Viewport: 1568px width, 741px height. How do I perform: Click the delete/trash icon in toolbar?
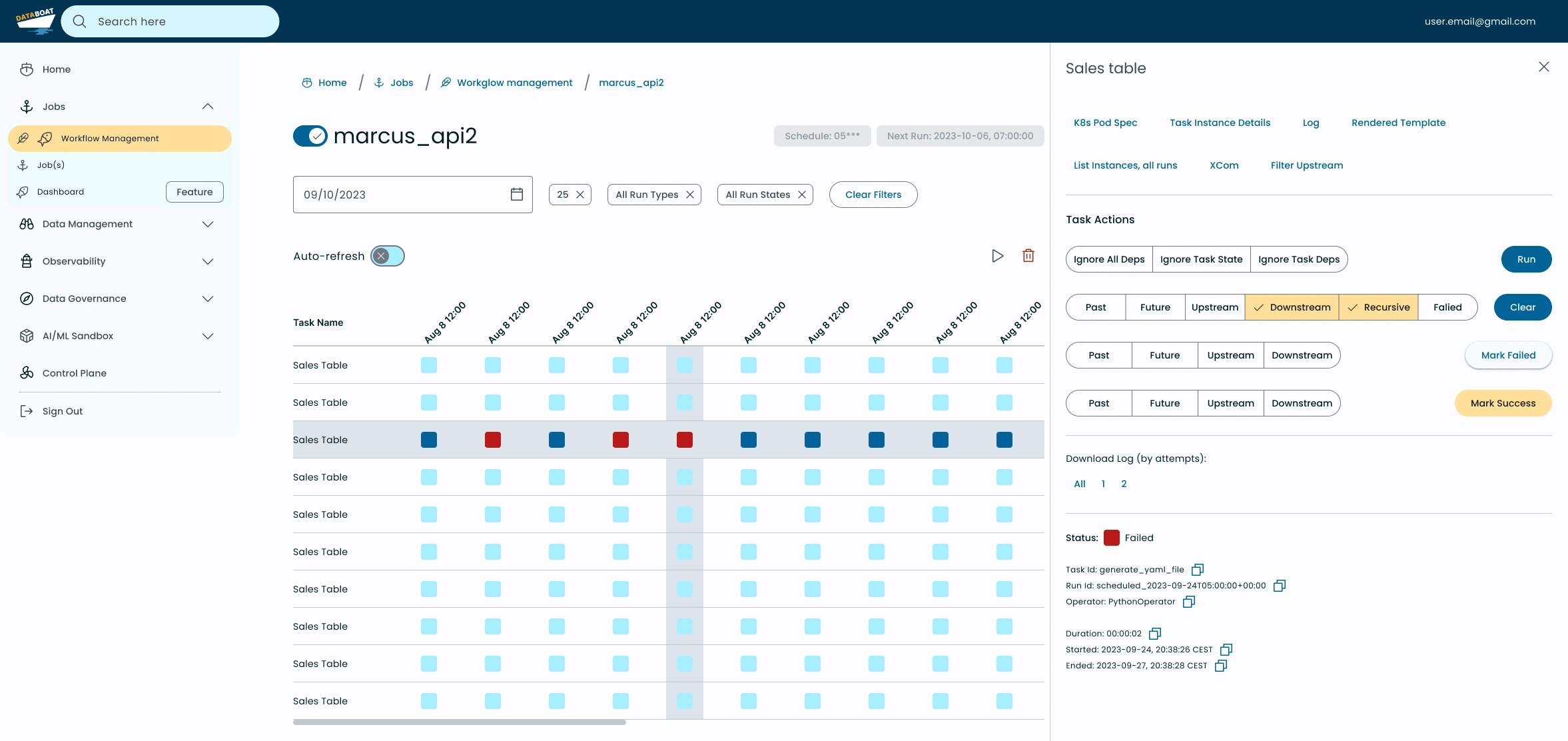1029,256
